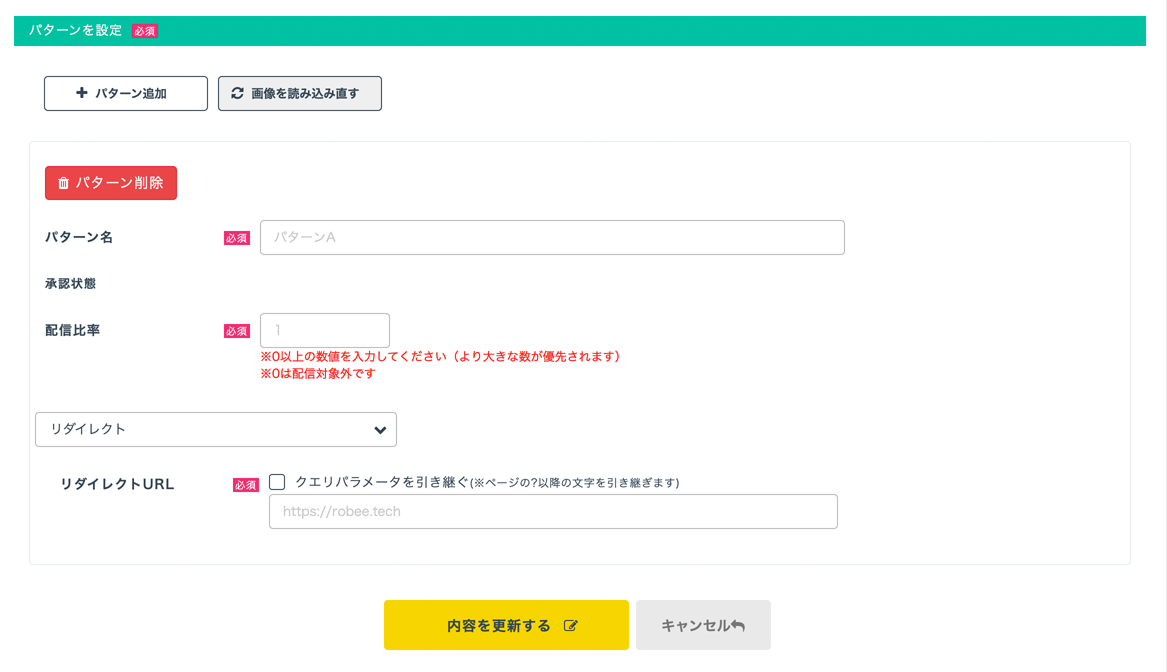Enable the クエリパラメータを引き継ぐ checkbox
The height and width of the screenshot is (672, 1167).
pos(277,482)
